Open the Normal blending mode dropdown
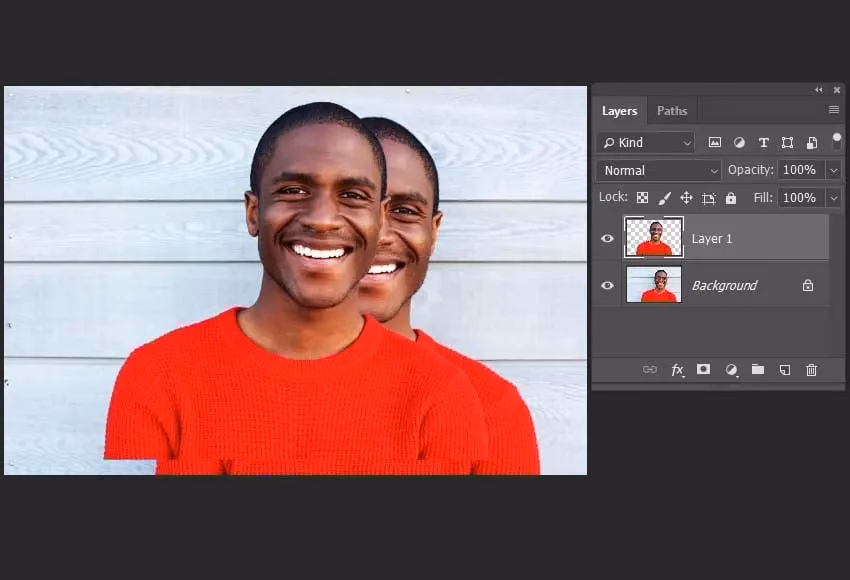 [x=657, y=170]
